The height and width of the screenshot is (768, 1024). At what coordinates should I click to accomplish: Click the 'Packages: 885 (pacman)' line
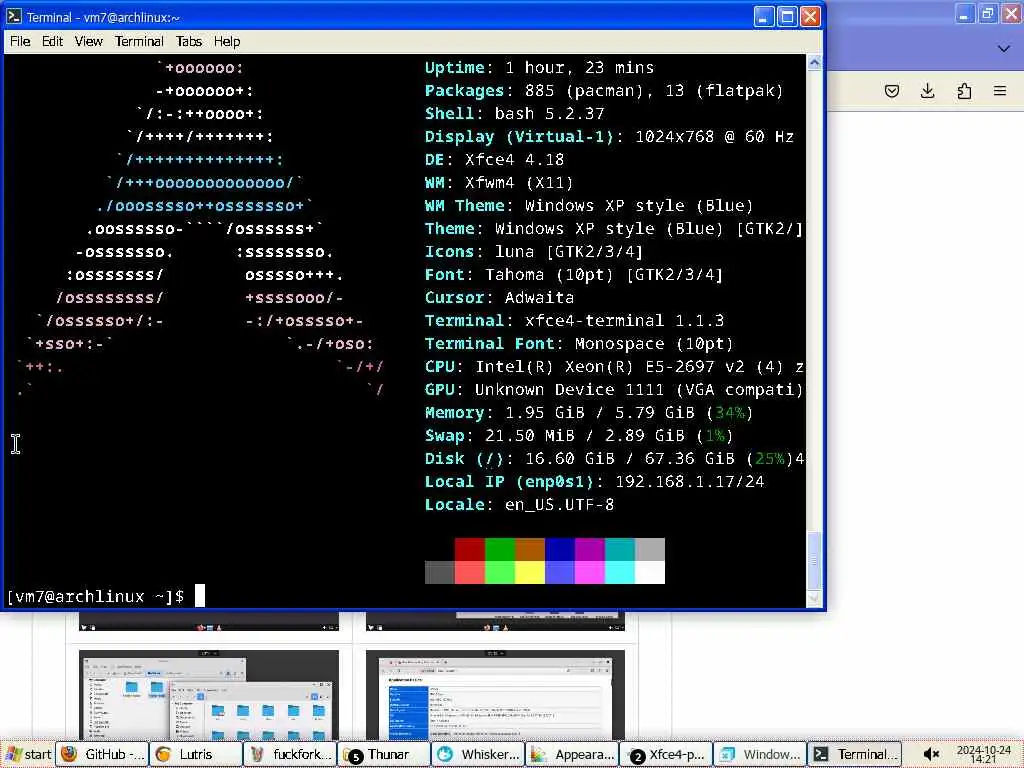click(603, 90)
